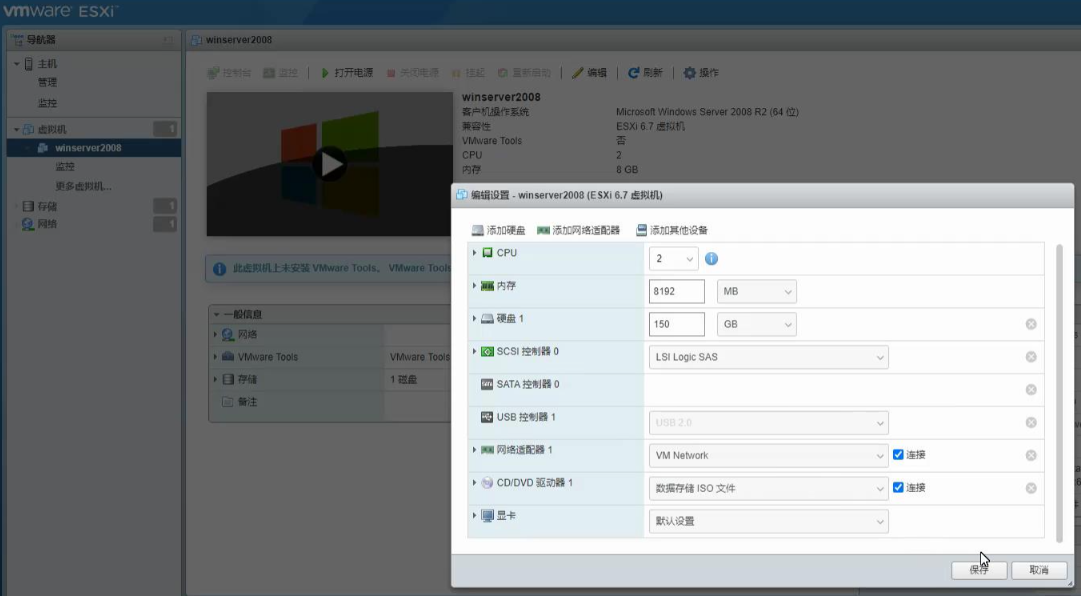Open the VM Network dropdown

[768, 455]
